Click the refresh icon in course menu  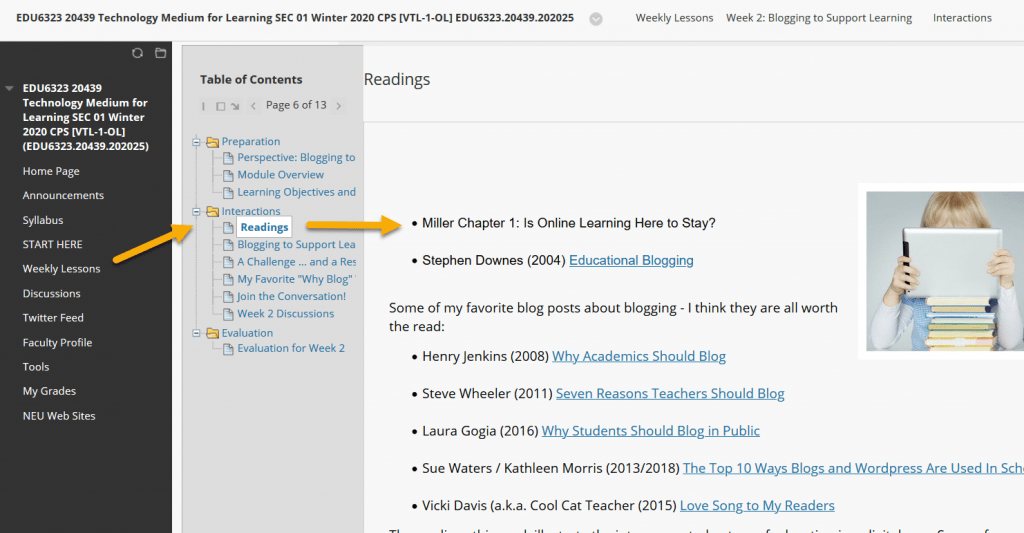coord(137,53)
